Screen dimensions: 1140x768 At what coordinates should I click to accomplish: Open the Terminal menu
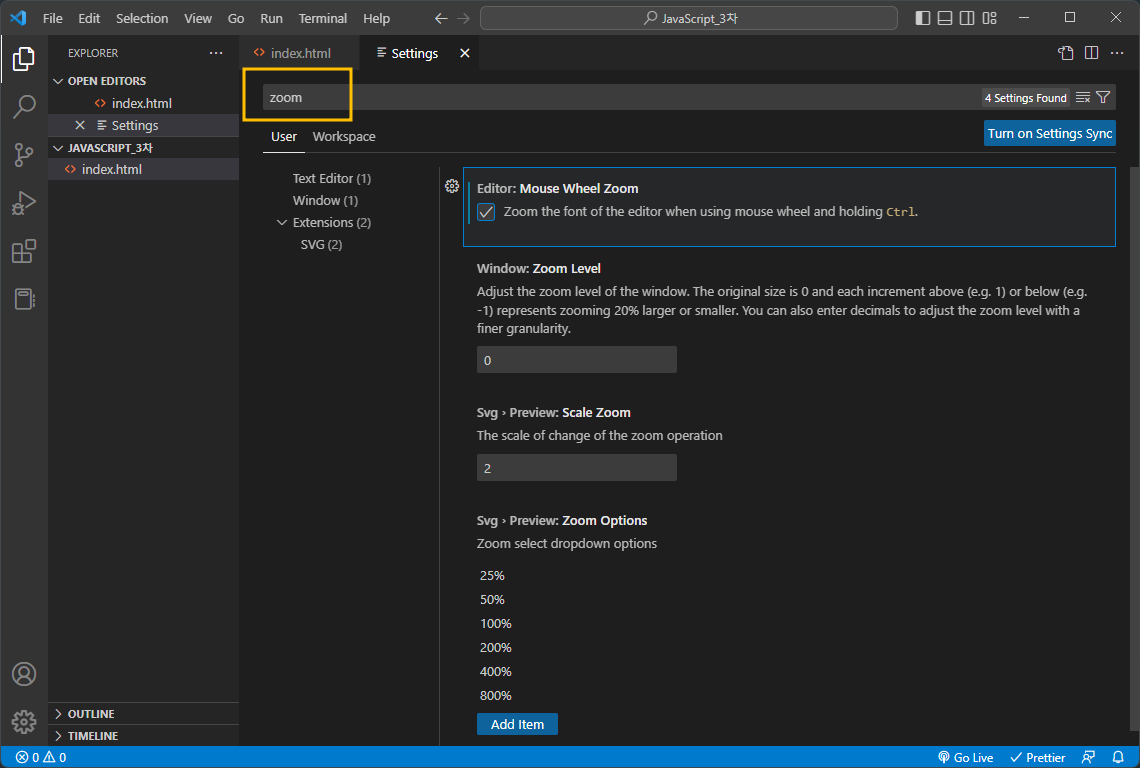tap(322, 18)
